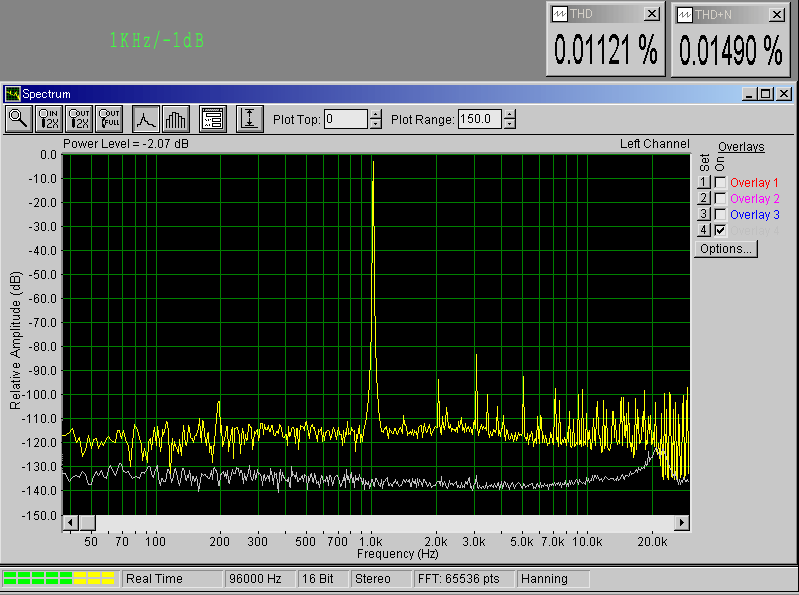This screenshot has height=595, width=799.
Task: Click the Real Time status field
Action: (171, 579)
